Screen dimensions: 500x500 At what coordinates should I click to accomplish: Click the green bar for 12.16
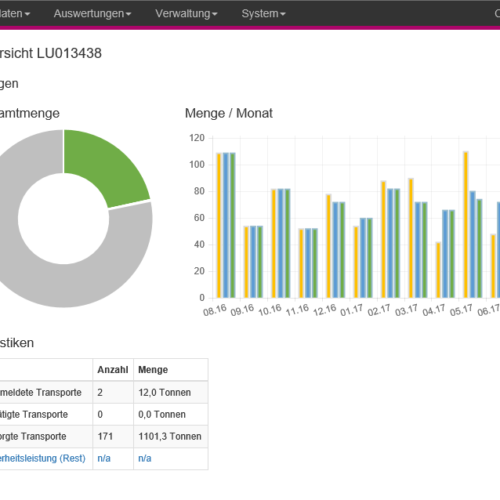pyautogui.click(x=342, y=250)
